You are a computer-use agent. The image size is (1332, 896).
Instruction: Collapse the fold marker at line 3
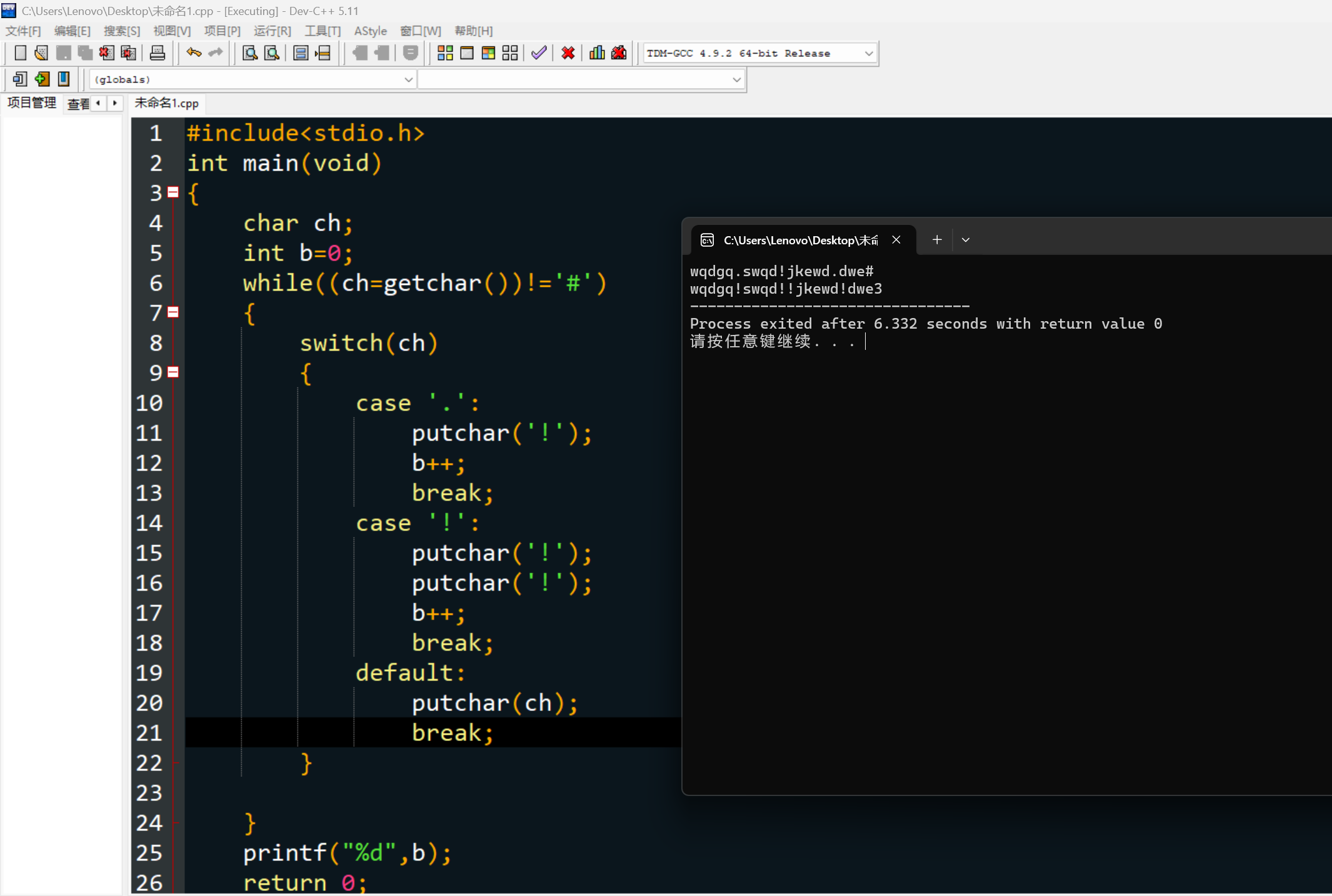click(173, 192)
